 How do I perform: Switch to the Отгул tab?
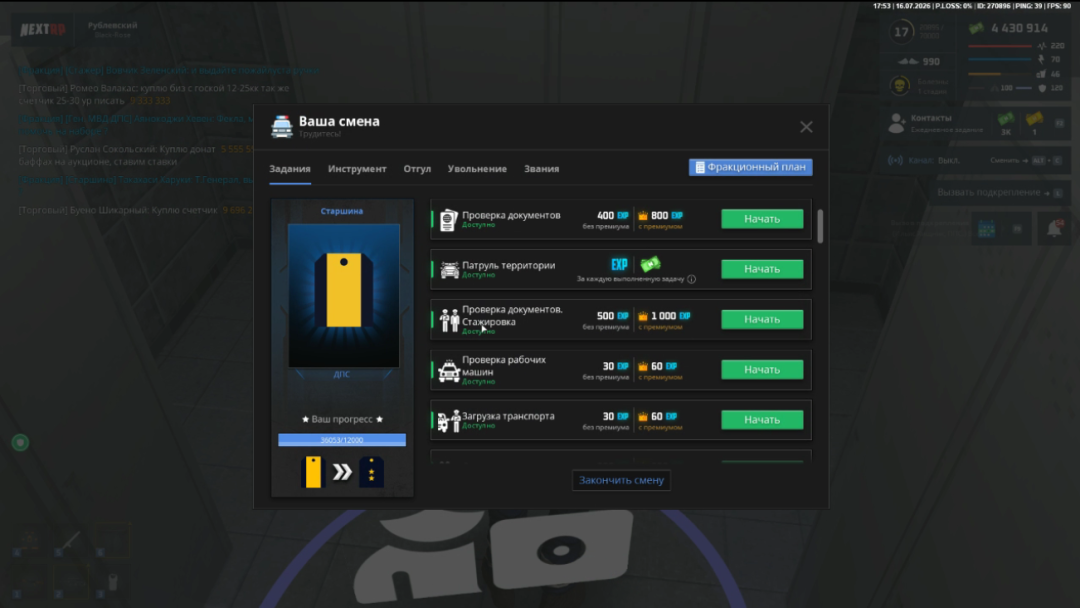click(x=417, y=169)
